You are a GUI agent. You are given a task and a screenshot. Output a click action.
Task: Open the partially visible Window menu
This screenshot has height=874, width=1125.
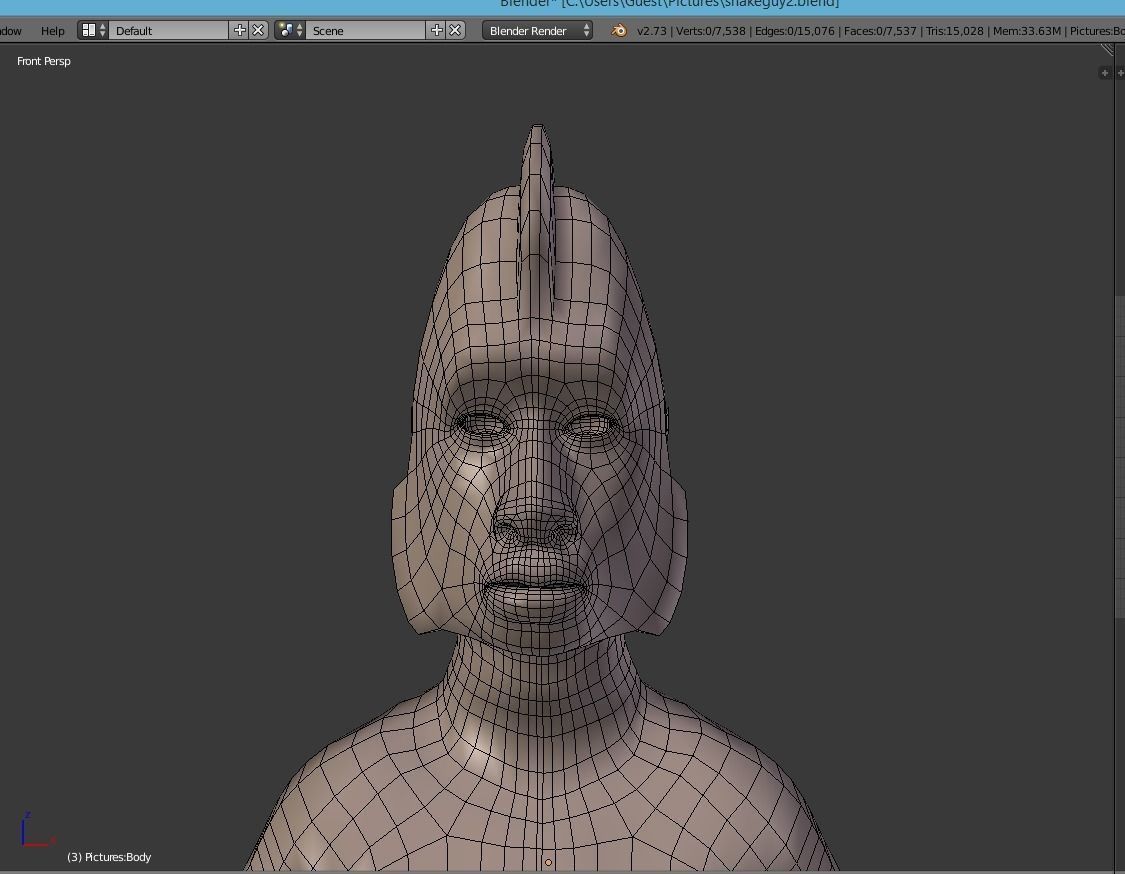11,31
